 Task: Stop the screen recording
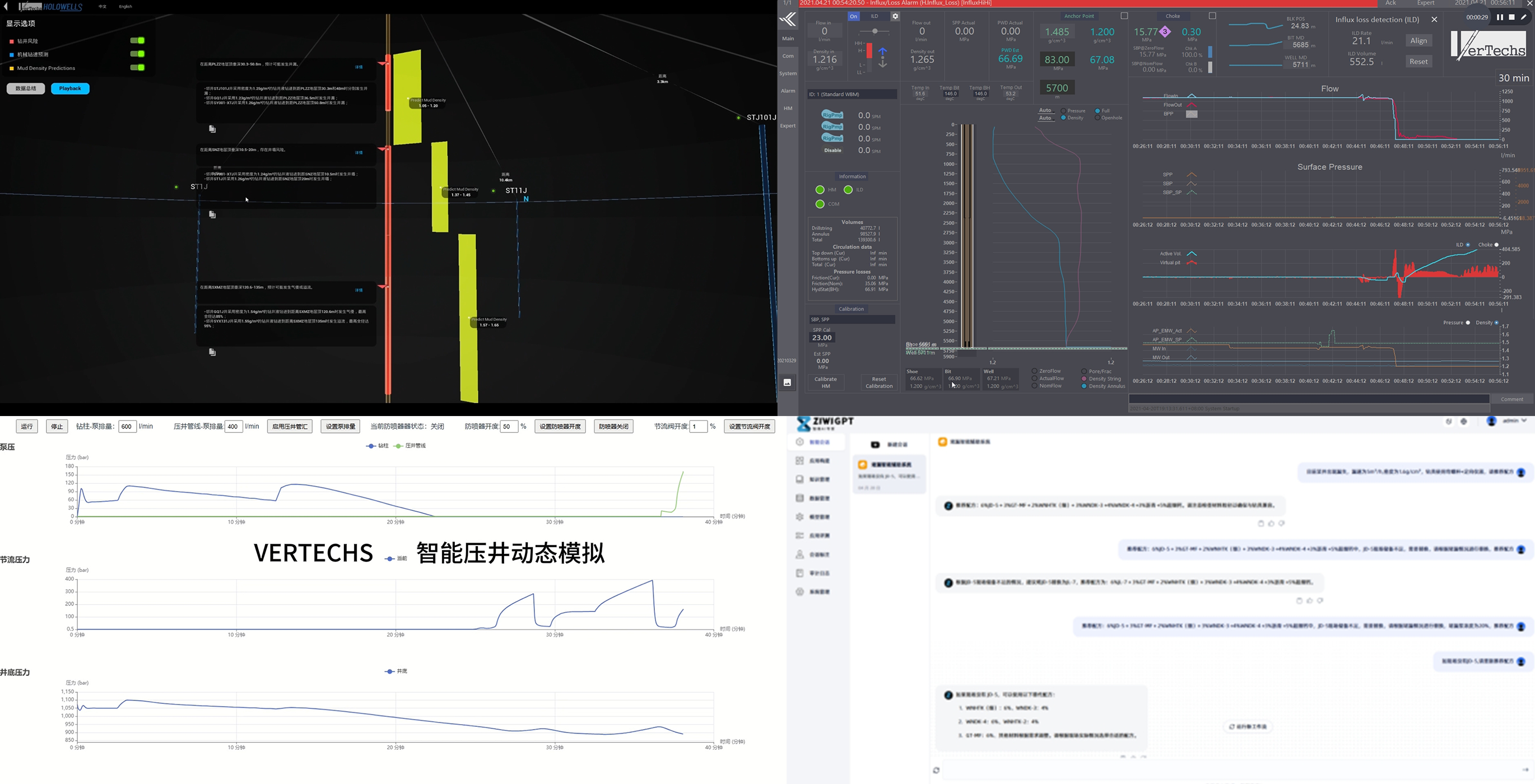point(1512,17)
